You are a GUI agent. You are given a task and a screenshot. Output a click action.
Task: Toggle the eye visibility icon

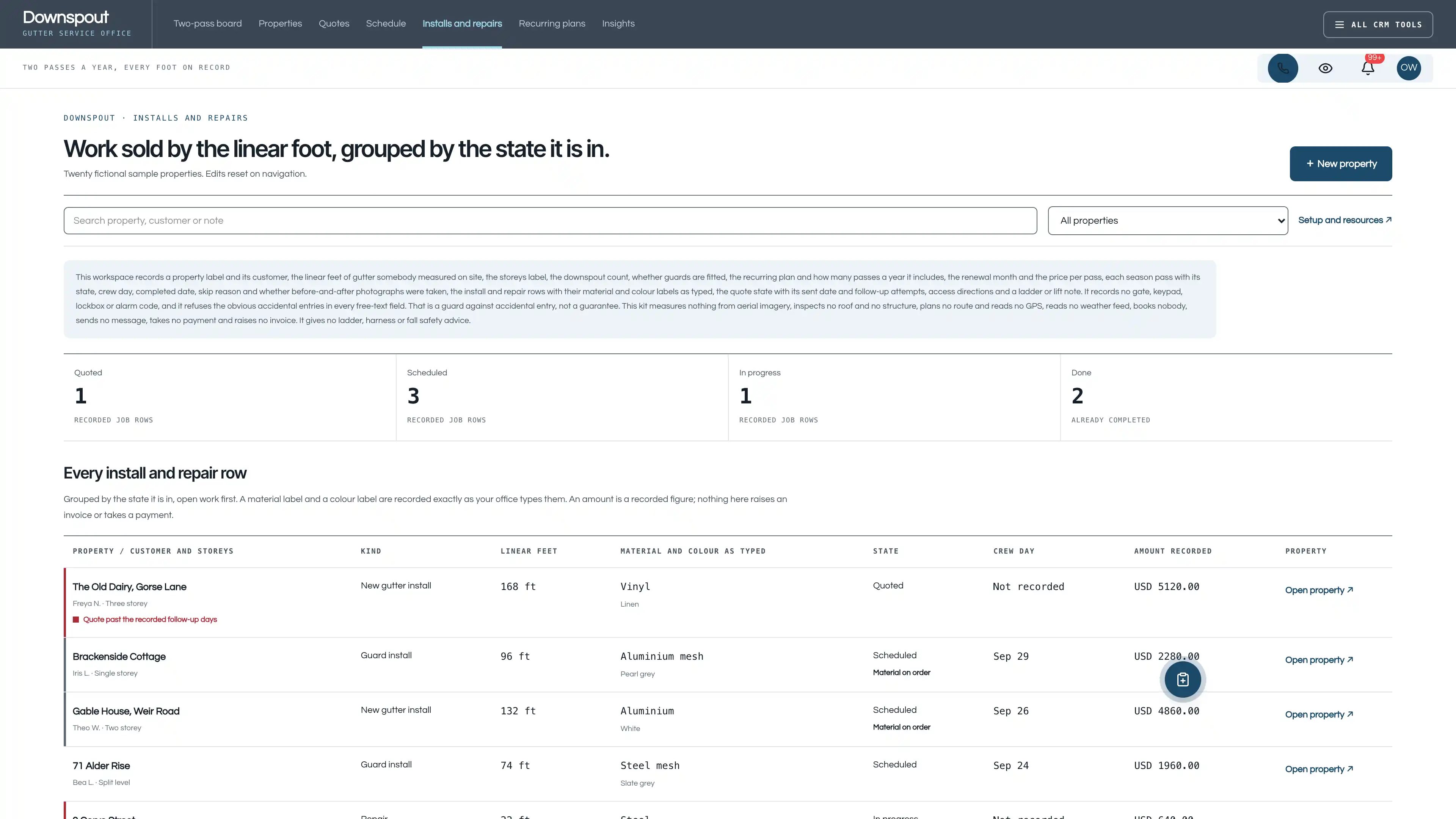1326,68
